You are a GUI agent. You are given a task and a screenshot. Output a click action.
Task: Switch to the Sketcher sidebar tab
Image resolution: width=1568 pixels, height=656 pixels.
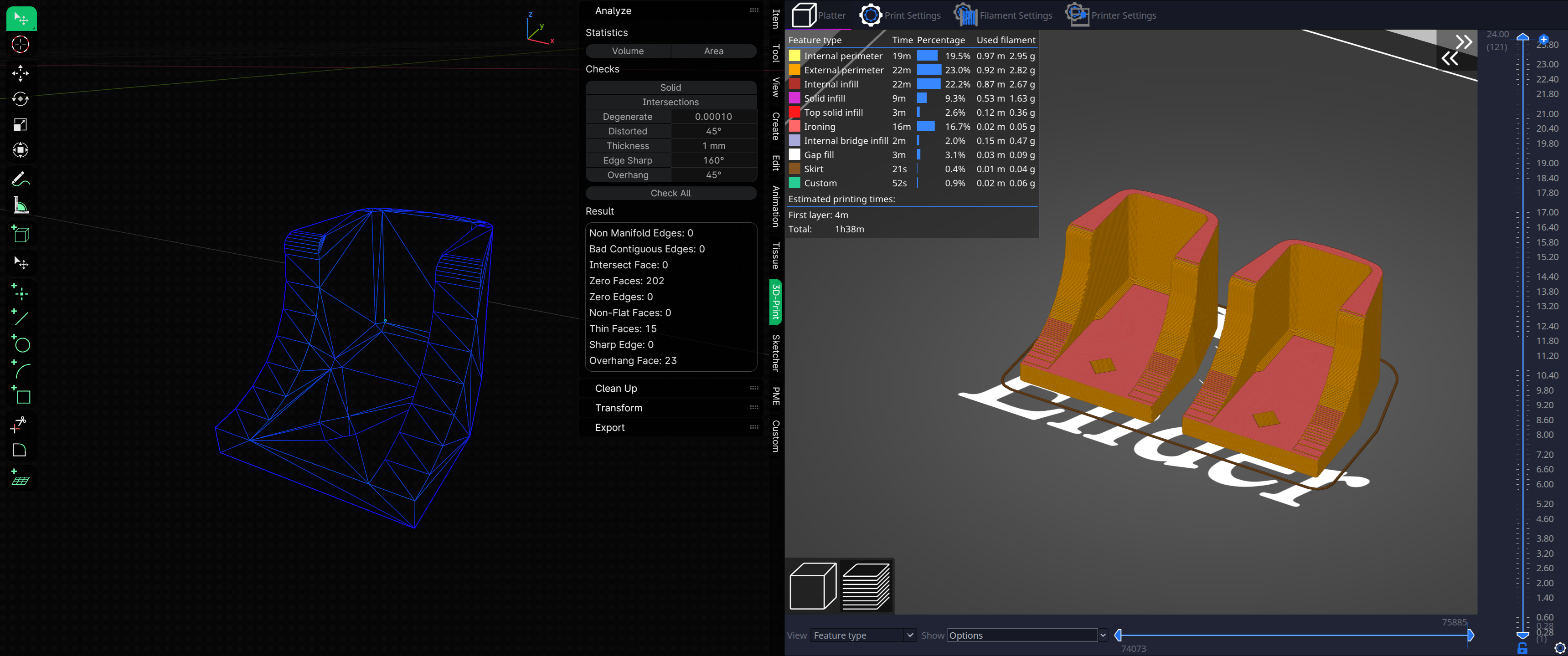pos(775,353)
